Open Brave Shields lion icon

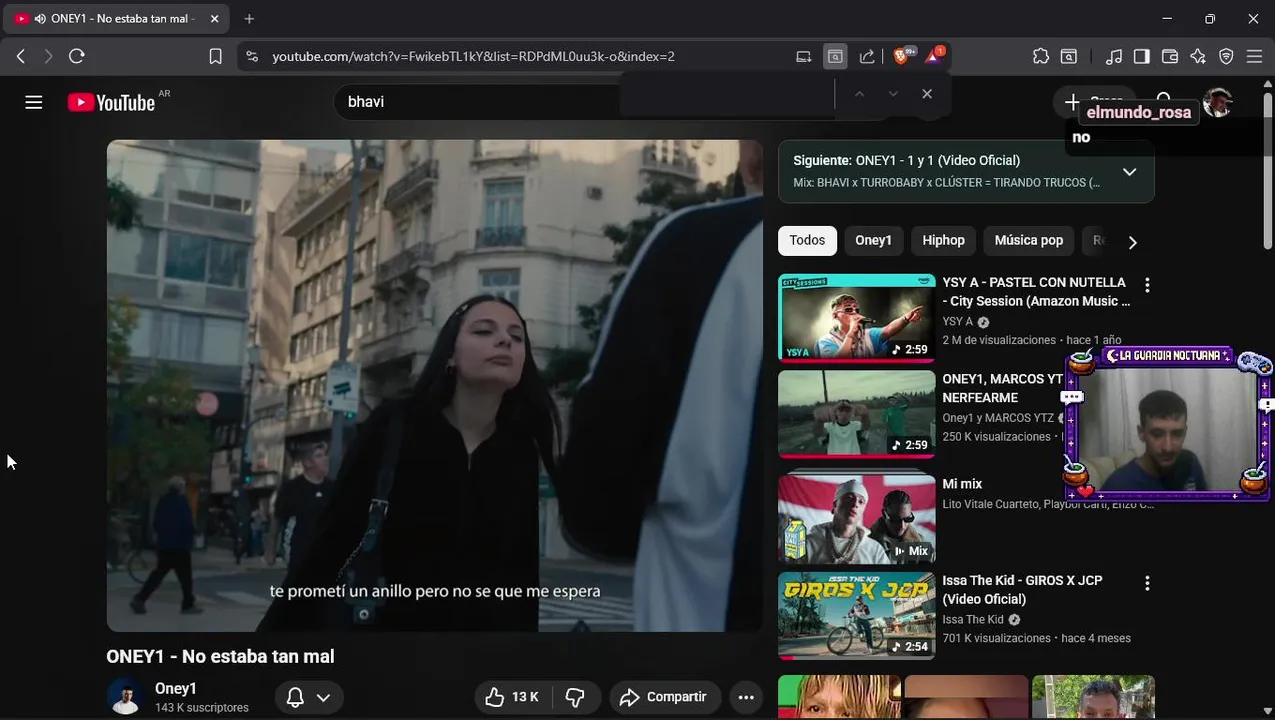tap(902, 56)
